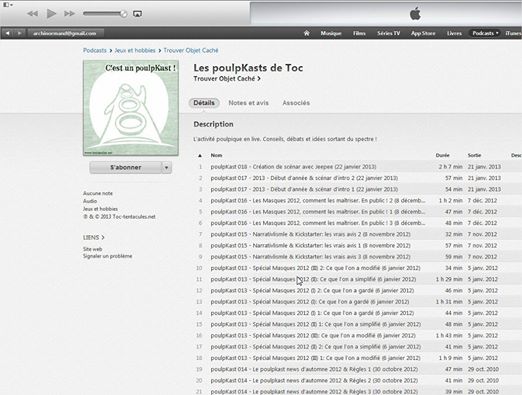
Task: Open the account email button
Action: point(65,33)
